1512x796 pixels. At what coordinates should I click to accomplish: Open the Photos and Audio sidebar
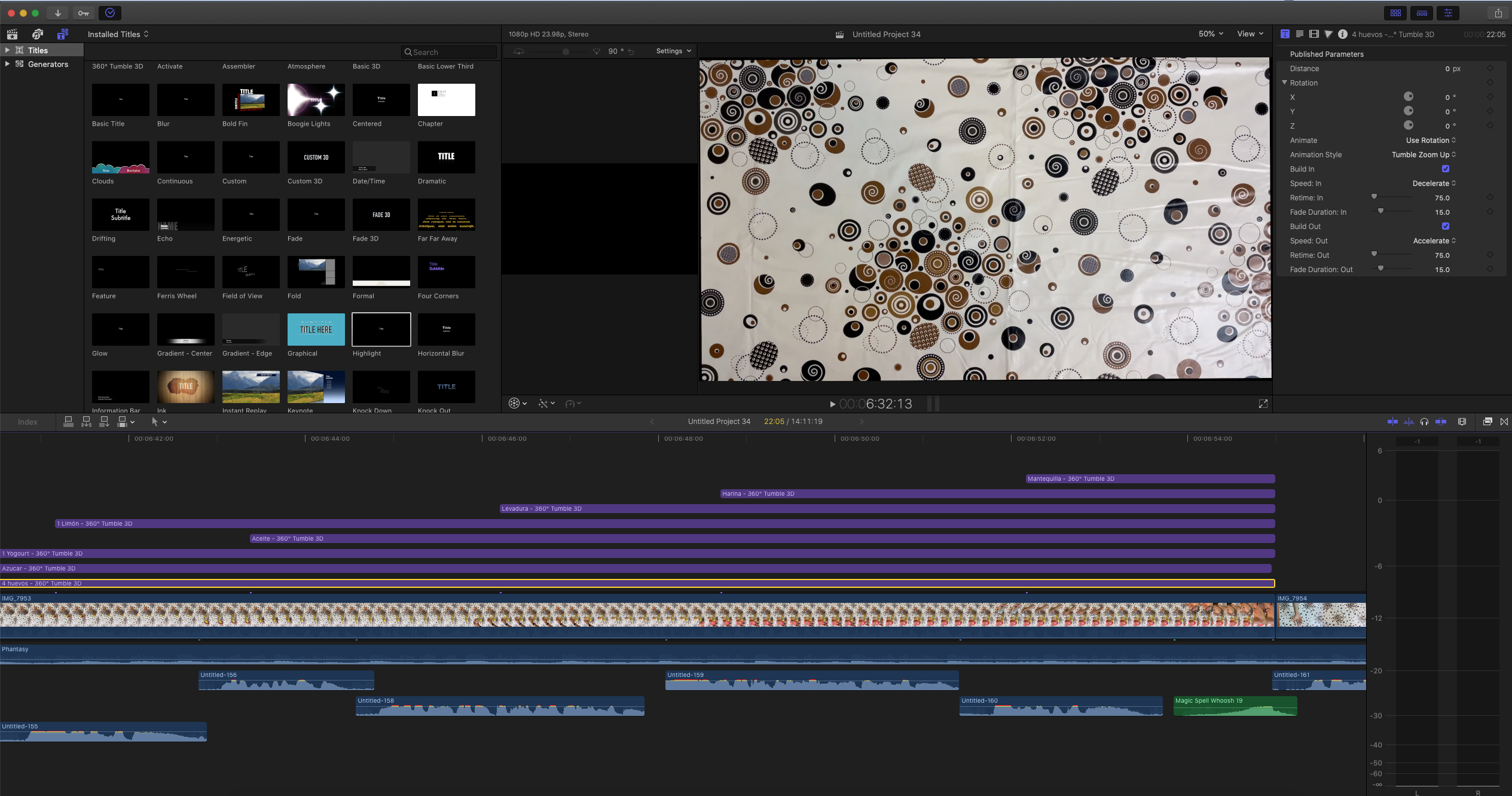[x=37, y=34]
